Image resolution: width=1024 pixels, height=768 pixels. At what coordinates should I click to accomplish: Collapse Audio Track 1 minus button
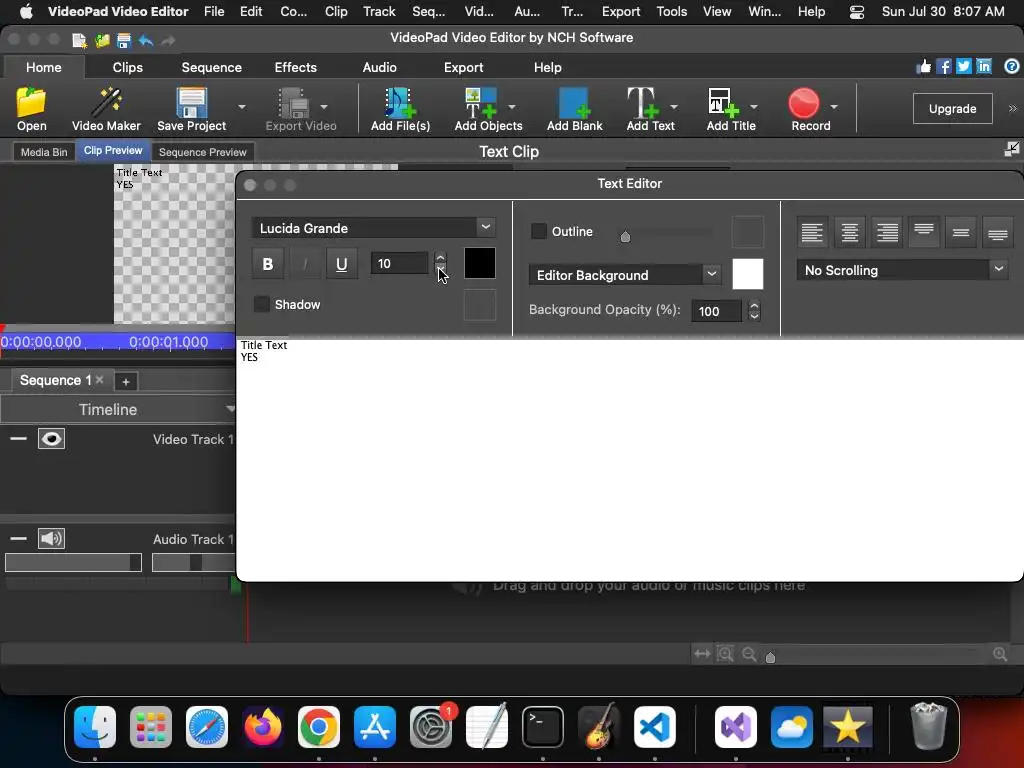18,539
